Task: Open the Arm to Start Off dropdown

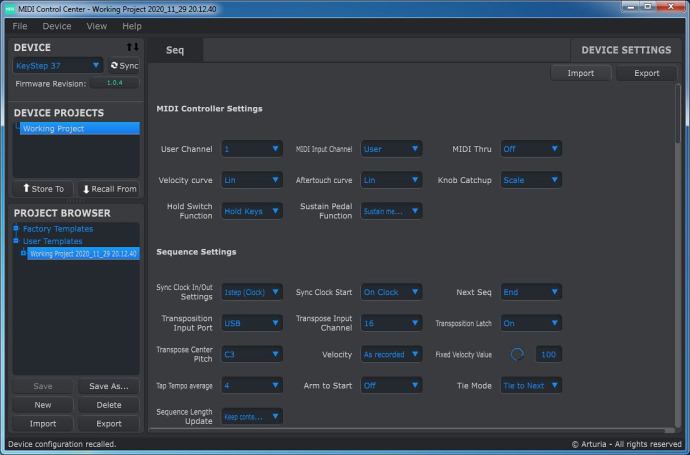Action: [x=391, y=385]
